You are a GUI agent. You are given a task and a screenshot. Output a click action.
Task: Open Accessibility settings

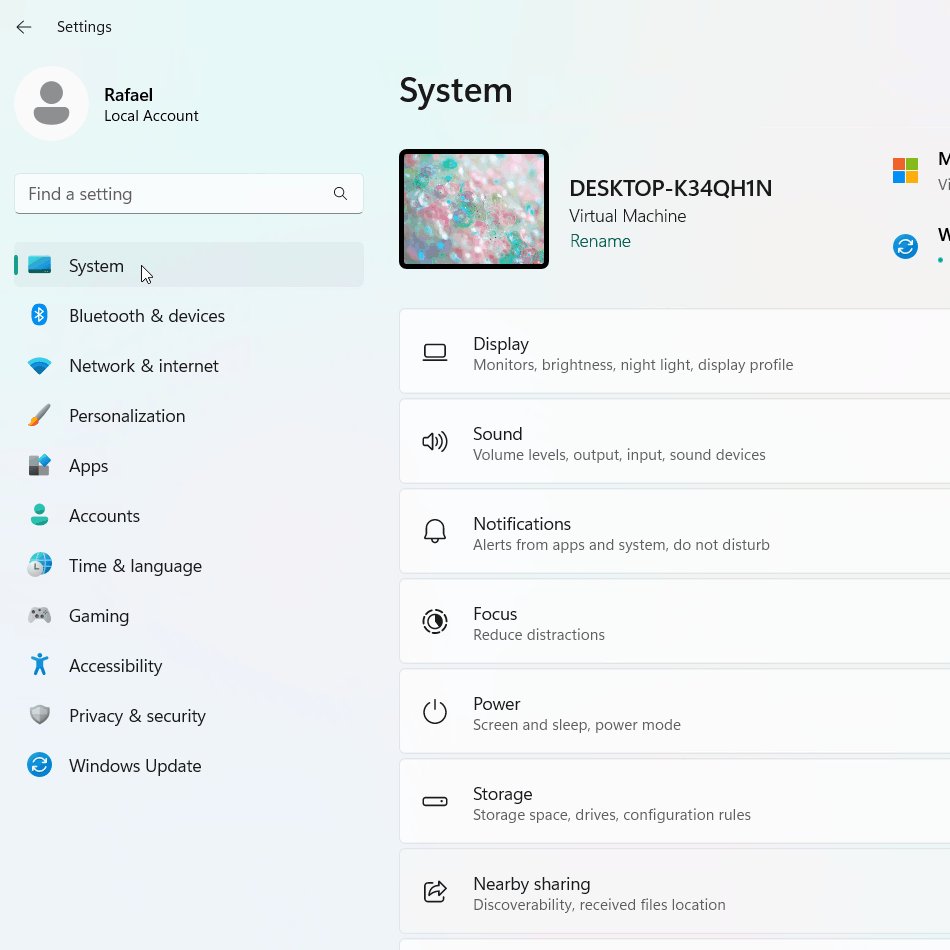189,665
